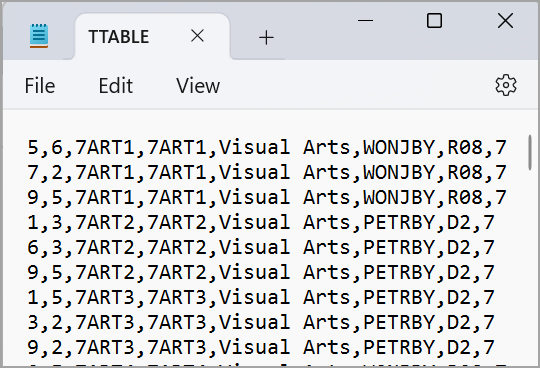
Task: Open the Edit menu
Action: pyautogui.click(x=116, y=86)
